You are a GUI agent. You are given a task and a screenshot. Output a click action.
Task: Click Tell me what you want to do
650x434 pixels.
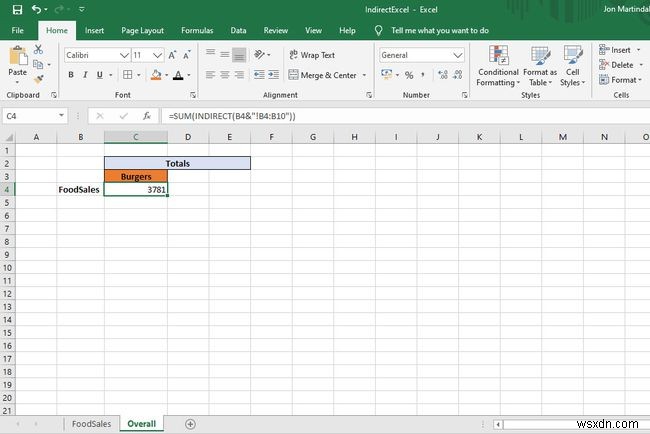[x=440, y=30]
